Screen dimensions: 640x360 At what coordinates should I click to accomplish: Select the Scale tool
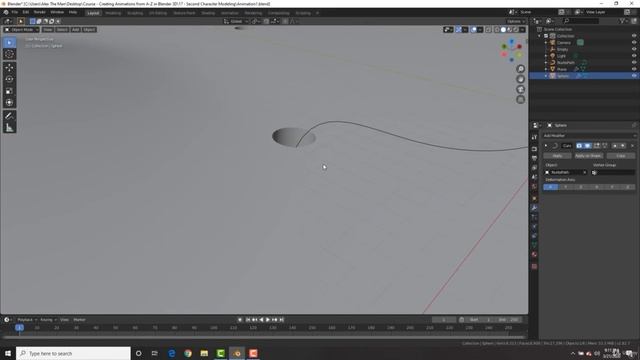[9, 91]
